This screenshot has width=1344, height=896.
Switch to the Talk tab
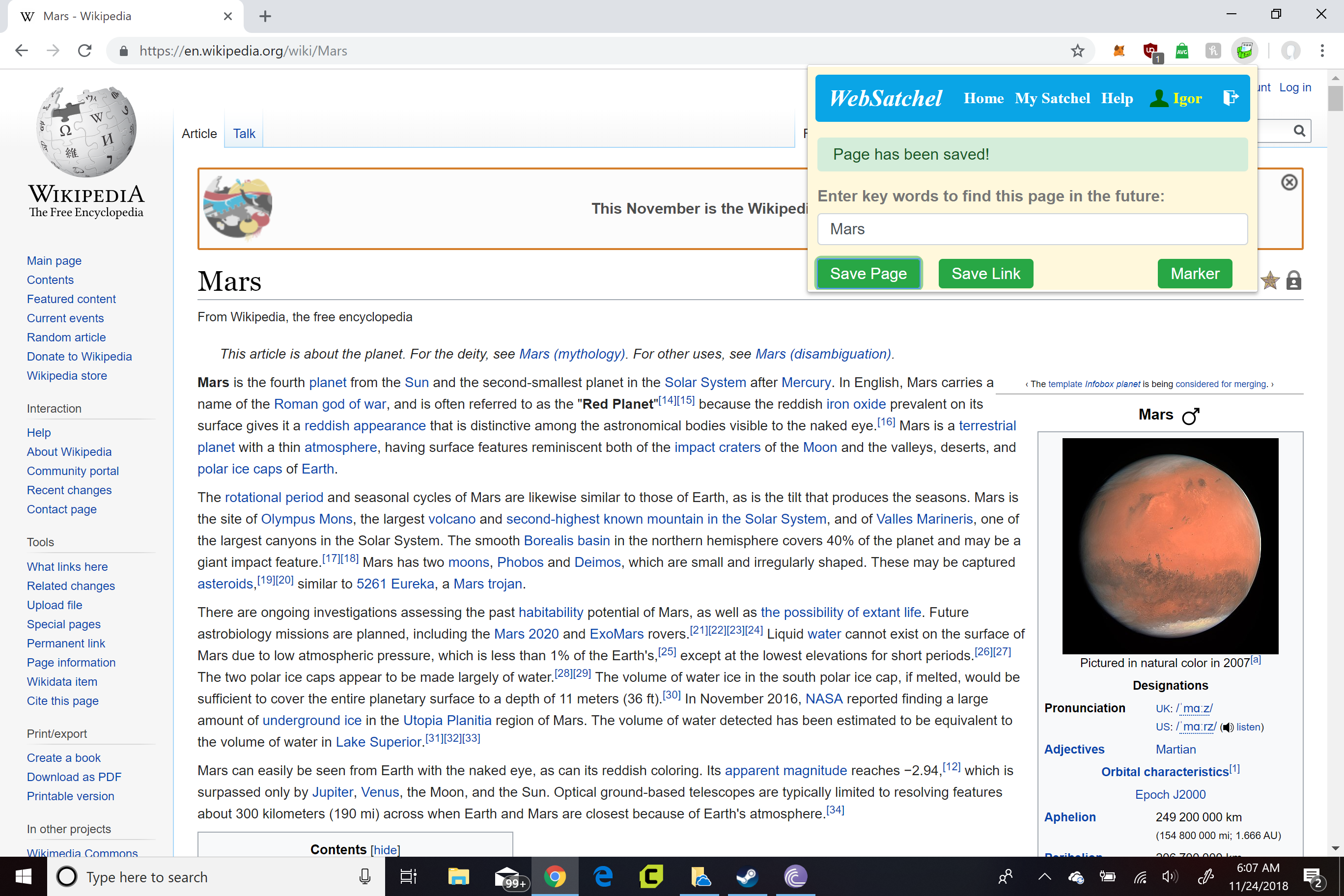pos(244,134)
